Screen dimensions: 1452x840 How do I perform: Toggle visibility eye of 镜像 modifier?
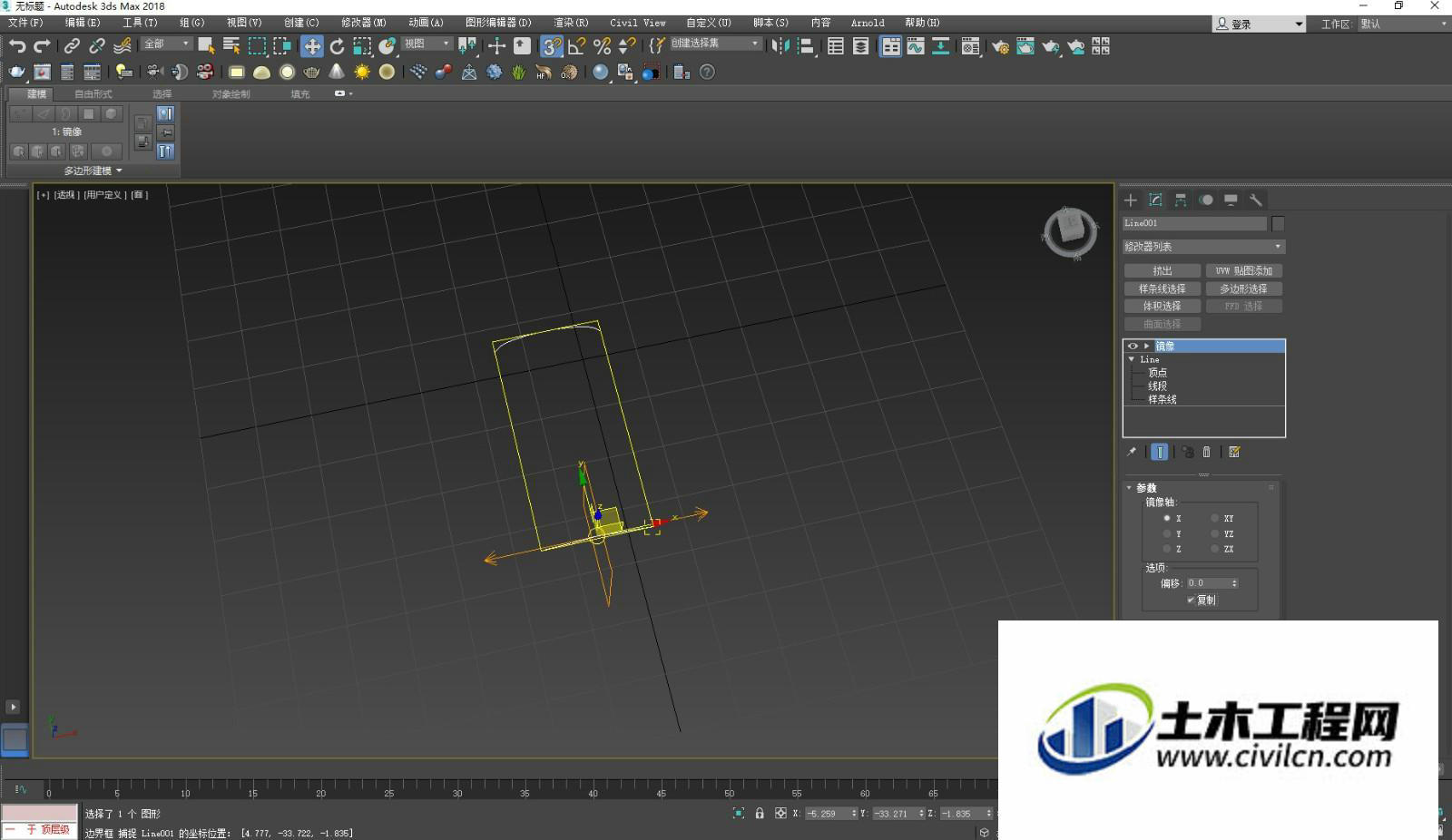1133,346
